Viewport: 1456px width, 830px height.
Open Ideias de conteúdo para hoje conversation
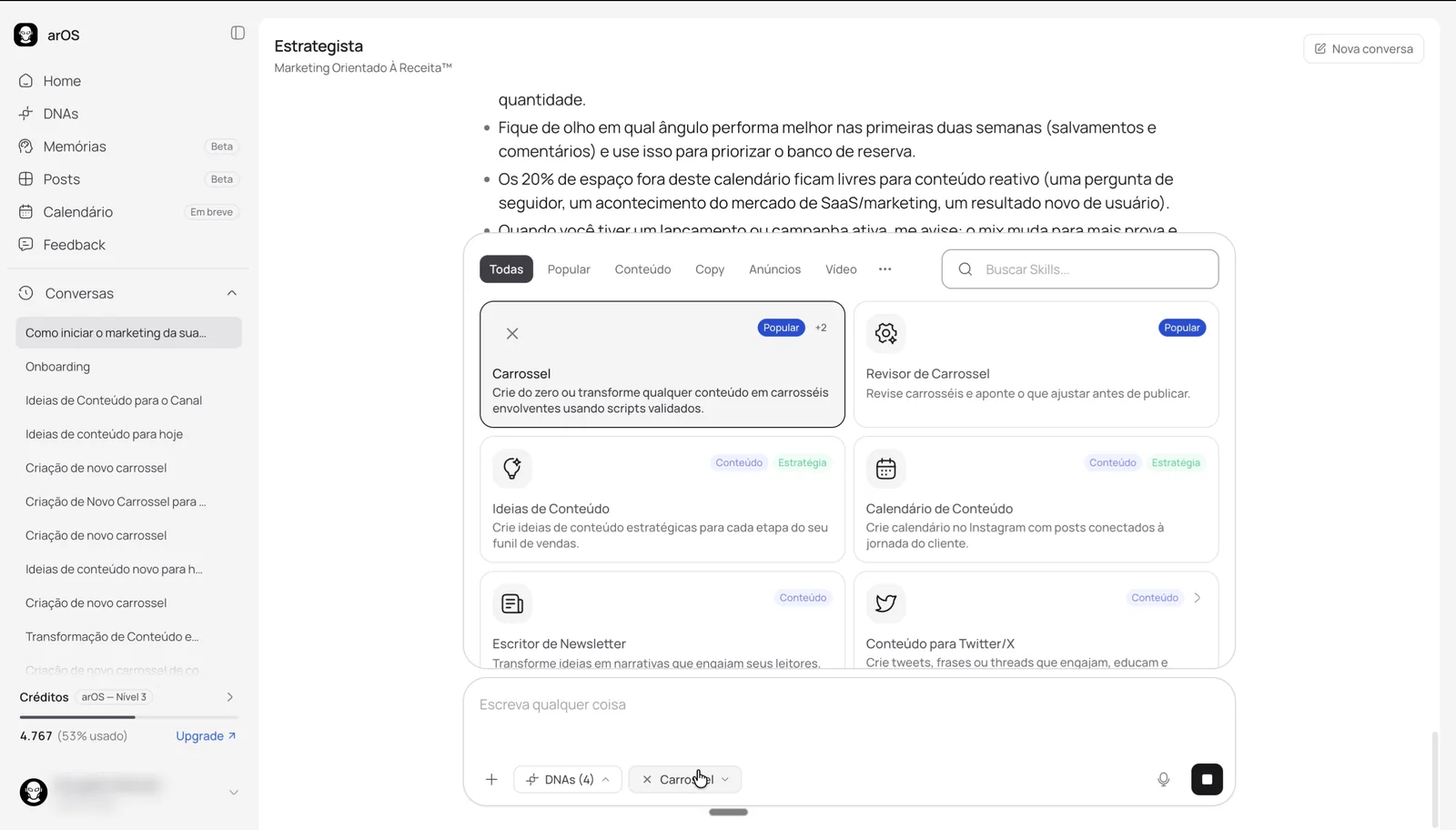[128, 434]
